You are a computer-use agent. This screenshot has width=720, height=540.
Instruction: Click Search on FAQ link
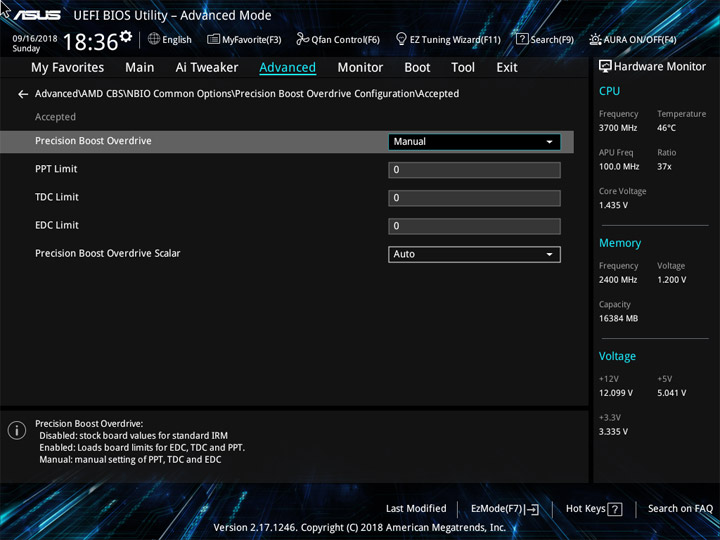(680, 509)
